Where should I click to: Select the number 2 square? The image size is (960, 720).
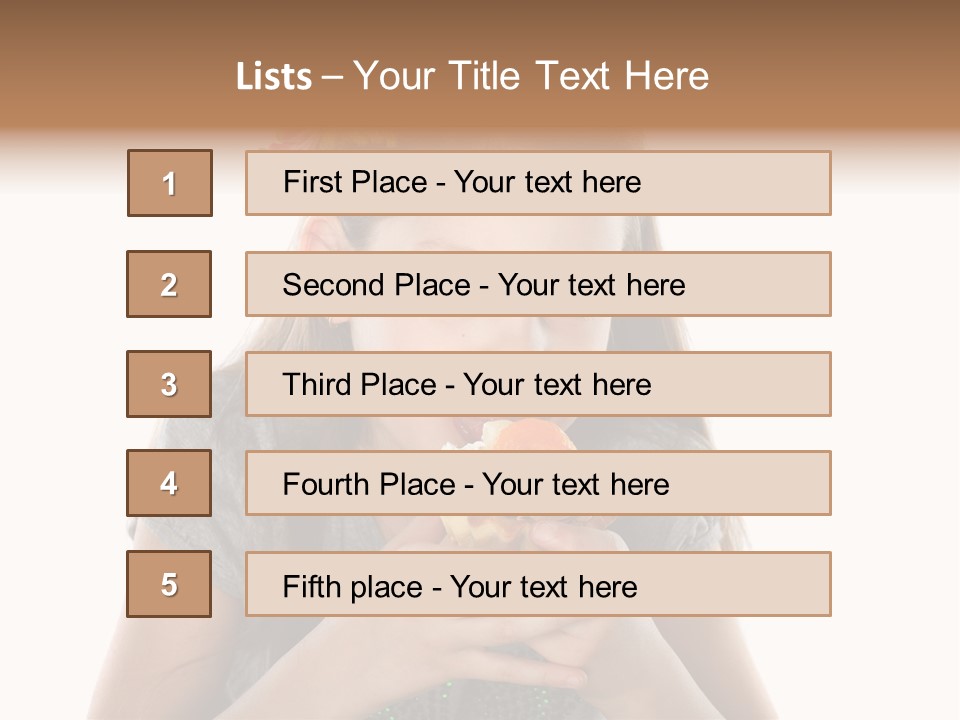point(169,284)
